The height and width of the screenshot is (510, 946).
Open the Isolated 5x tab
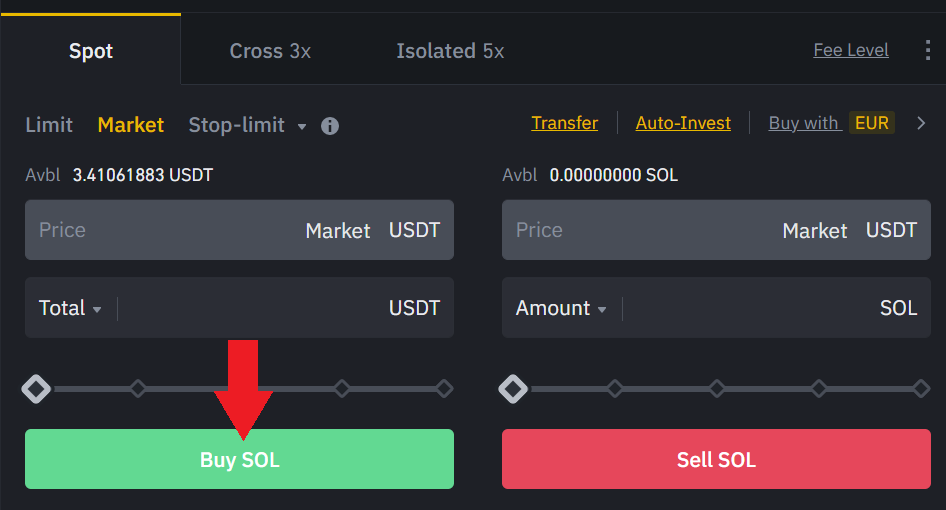pyautogui.click(x=450, y=51)
